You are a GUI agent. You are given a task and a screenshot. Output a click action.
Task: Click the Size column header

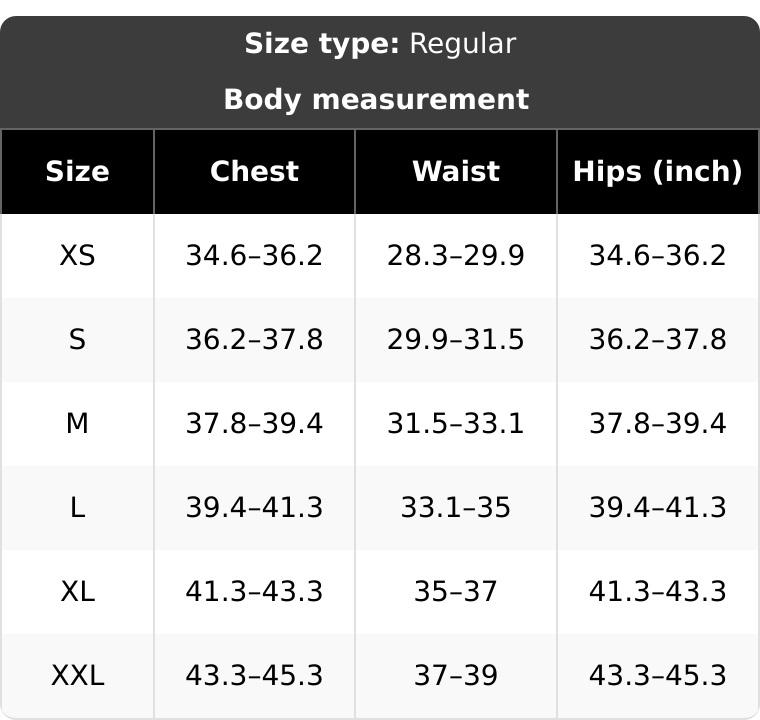[x=78, y=172]
